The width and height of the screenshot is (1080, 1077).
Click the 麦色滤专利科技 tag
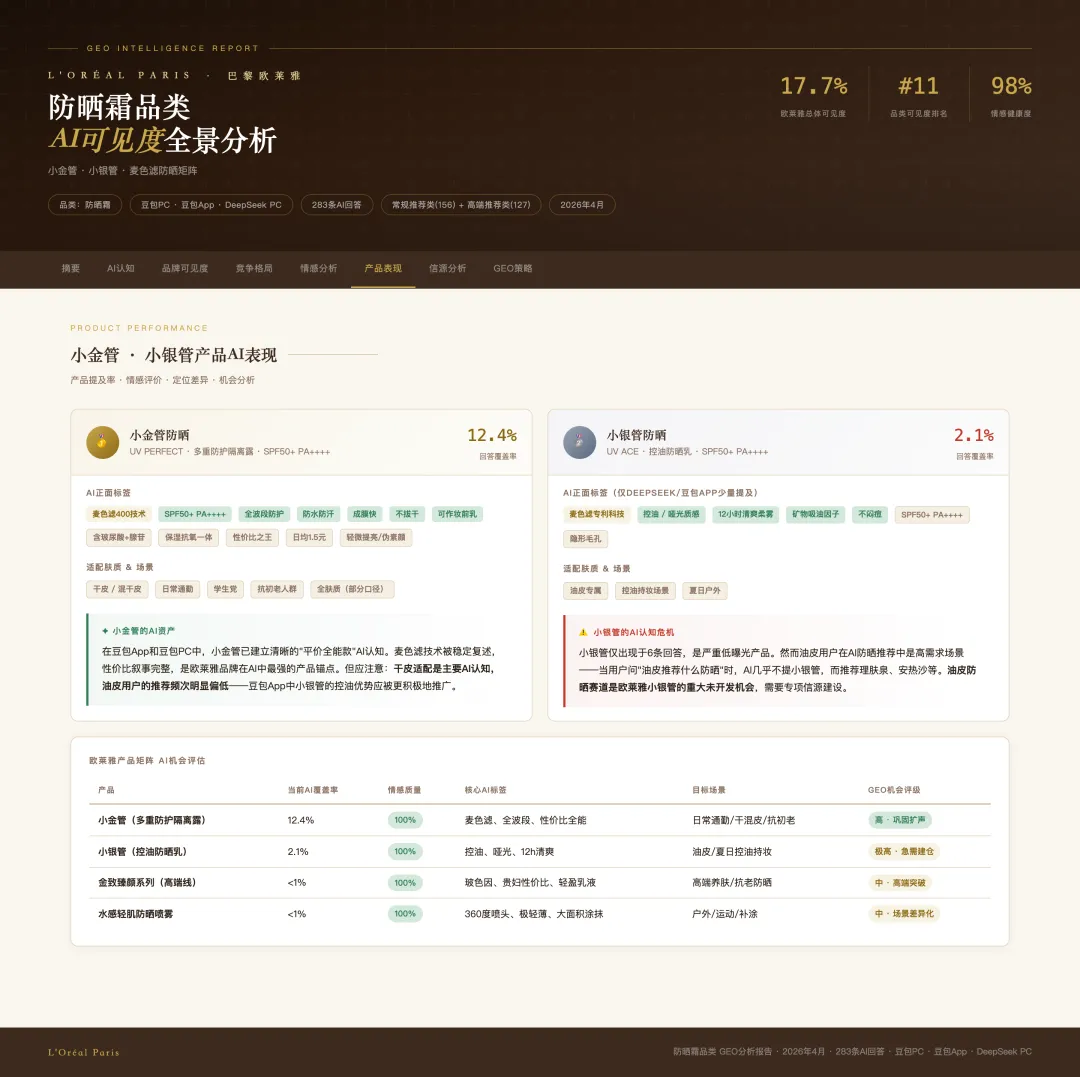596,514
